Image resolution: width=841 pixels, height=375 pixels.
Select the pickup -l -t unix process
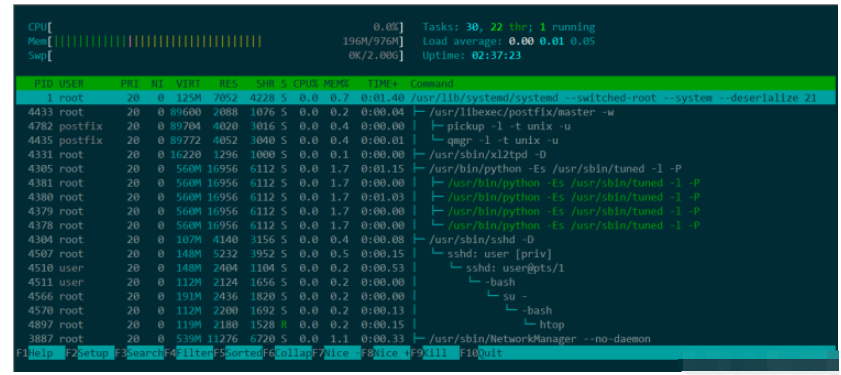click(426, 127)
